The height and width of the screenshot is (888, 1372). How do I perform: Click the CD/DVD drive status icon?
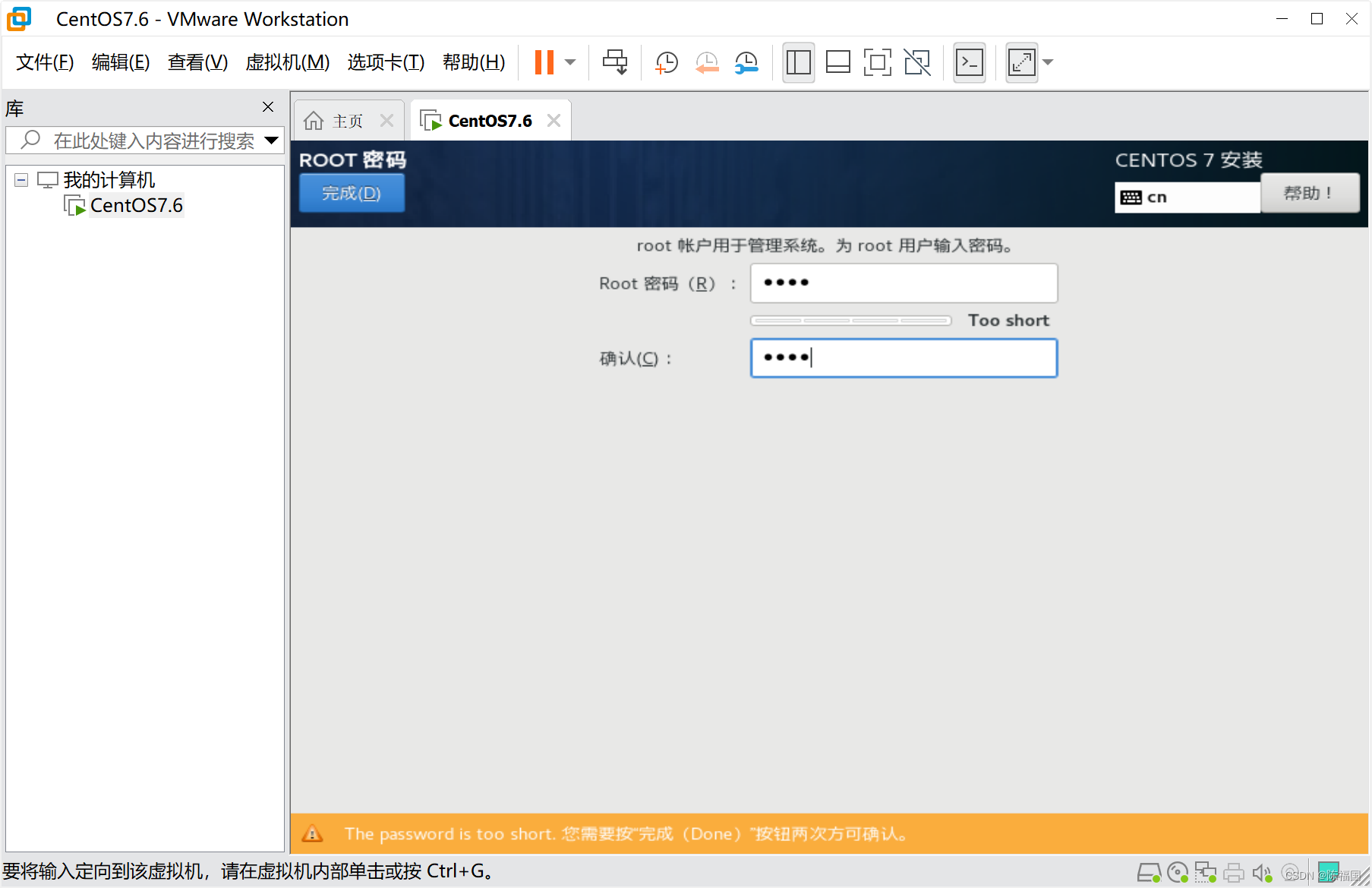(1178, 873)
